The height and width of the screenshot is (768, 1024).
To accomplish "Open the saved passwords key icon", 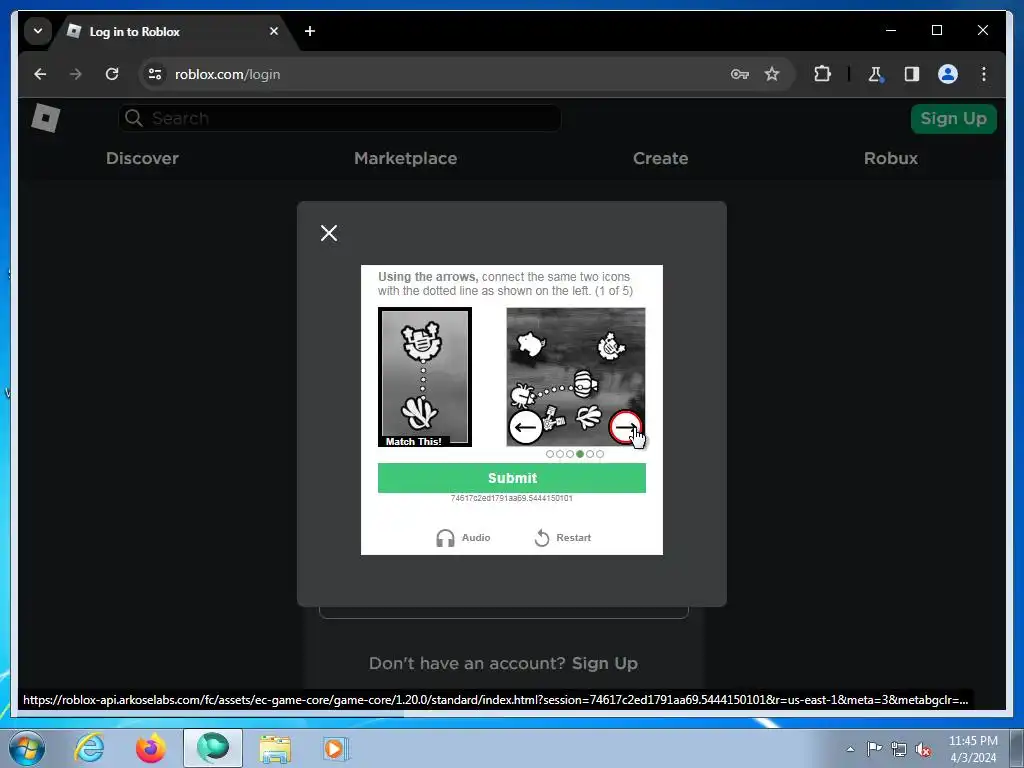I will (x=739, y=74).
